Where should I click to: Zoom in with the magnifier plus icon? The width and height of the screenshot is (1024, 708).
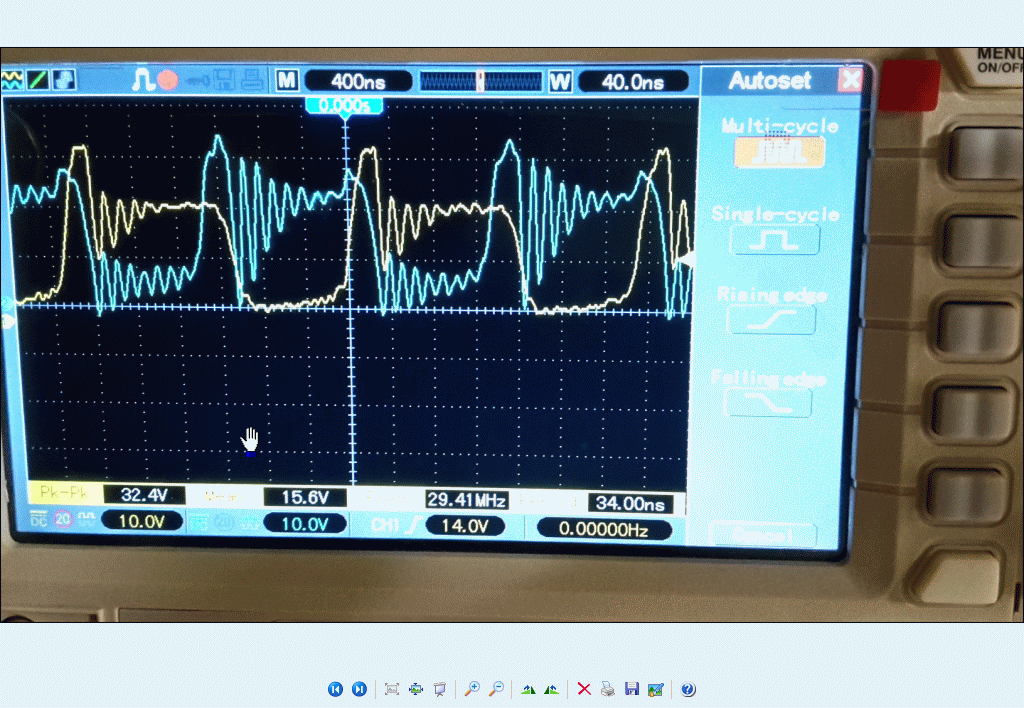click(x=472, y=689)
